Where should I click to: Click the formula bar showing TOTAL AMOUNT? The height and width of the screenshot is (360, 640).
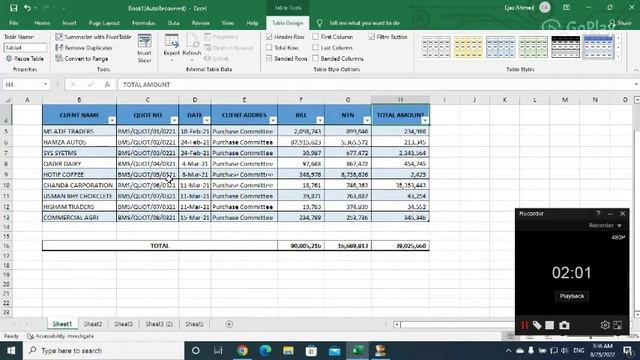tap(376, 84)
